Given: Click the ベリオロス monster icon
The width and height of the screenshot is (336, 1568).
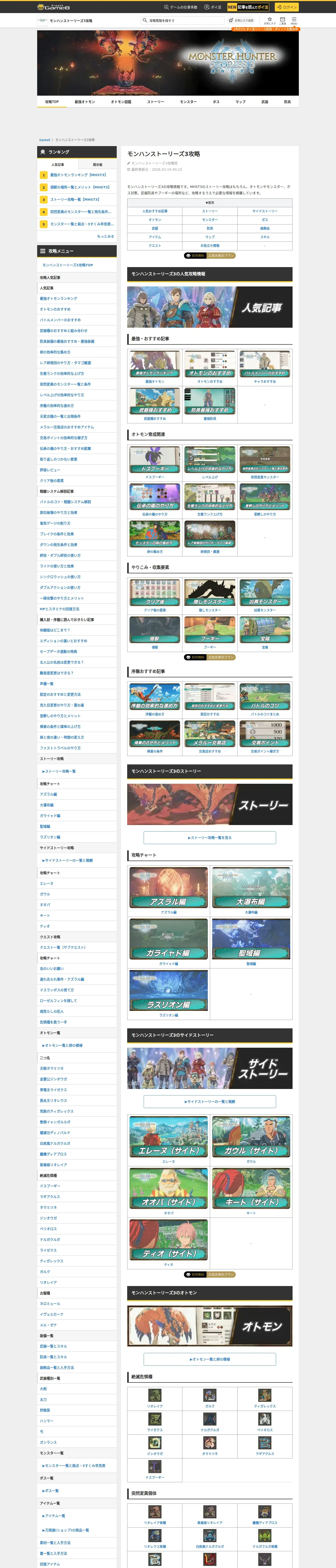Looking at the screenshot, I should point(265,1419).
